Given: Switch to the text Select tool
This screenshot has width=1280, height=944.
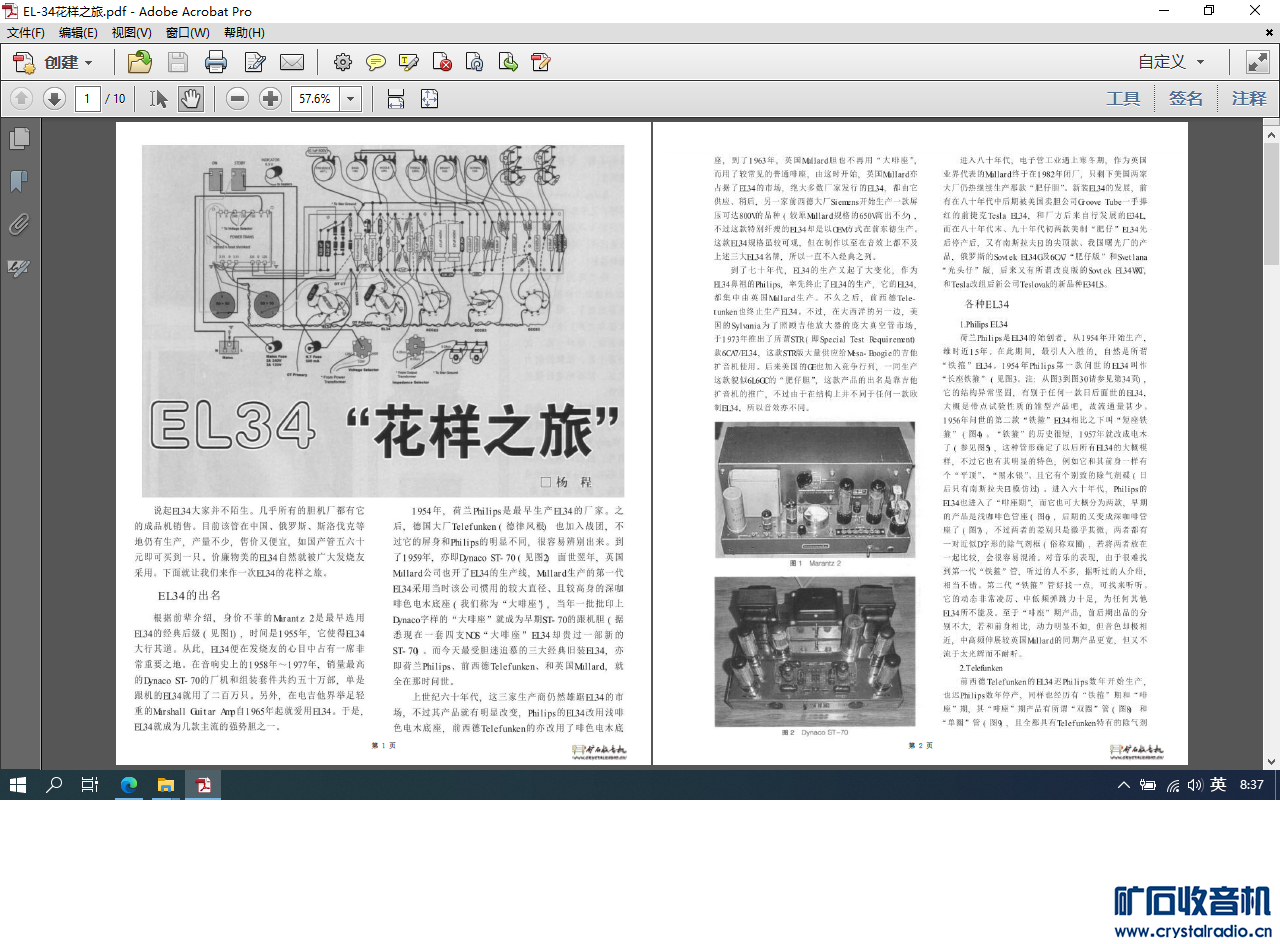Looking at the screenshot, I should (x=159, y=98).
